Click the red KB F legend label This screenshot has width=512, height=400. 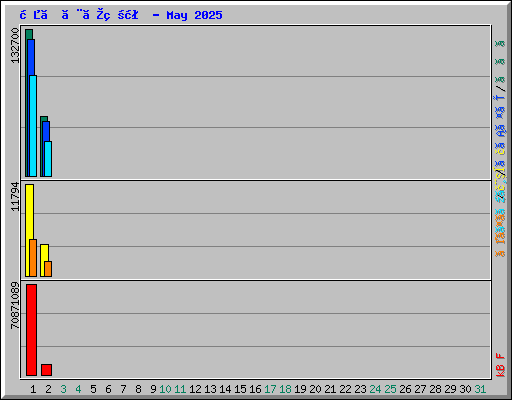coord(500,365)
